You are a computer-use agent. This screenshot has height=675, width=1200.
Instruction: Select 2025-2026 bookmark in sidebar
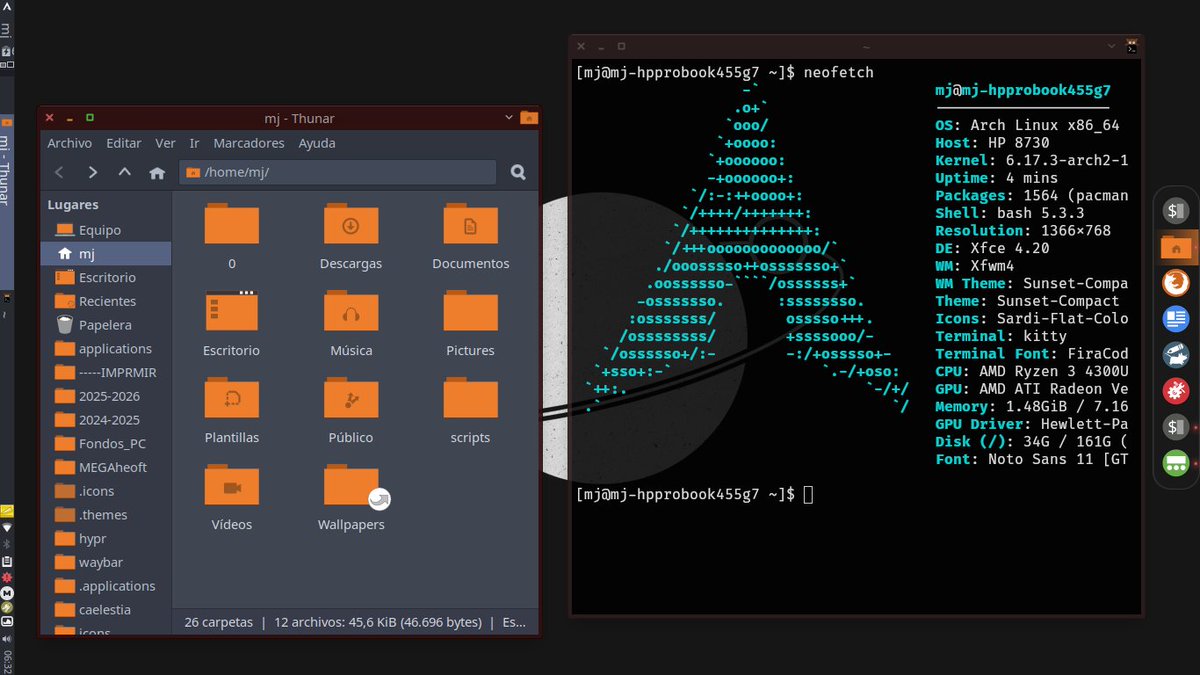point(106,396)
